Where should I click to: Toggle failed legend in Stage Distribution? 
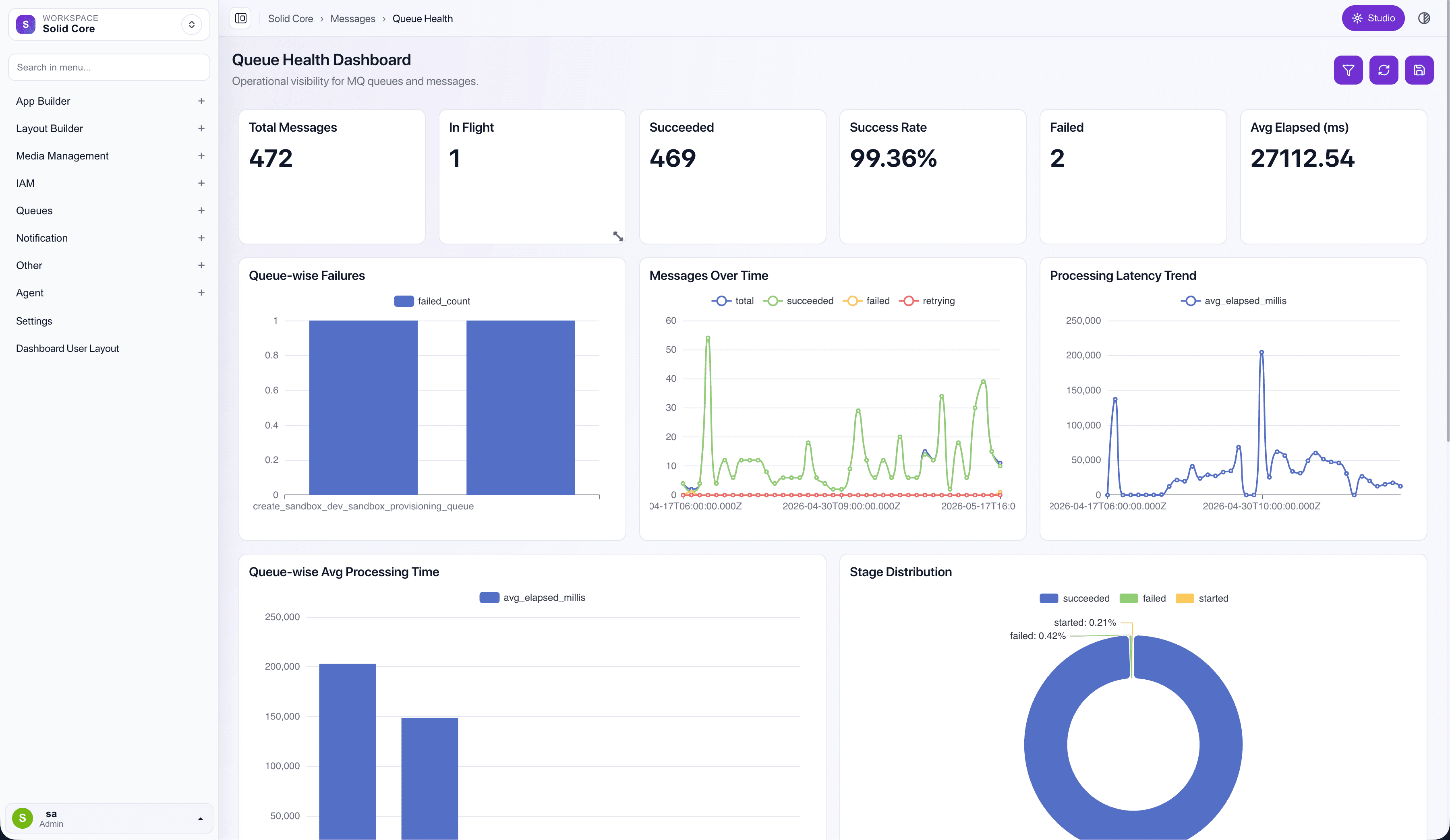tap(1143, 598)
